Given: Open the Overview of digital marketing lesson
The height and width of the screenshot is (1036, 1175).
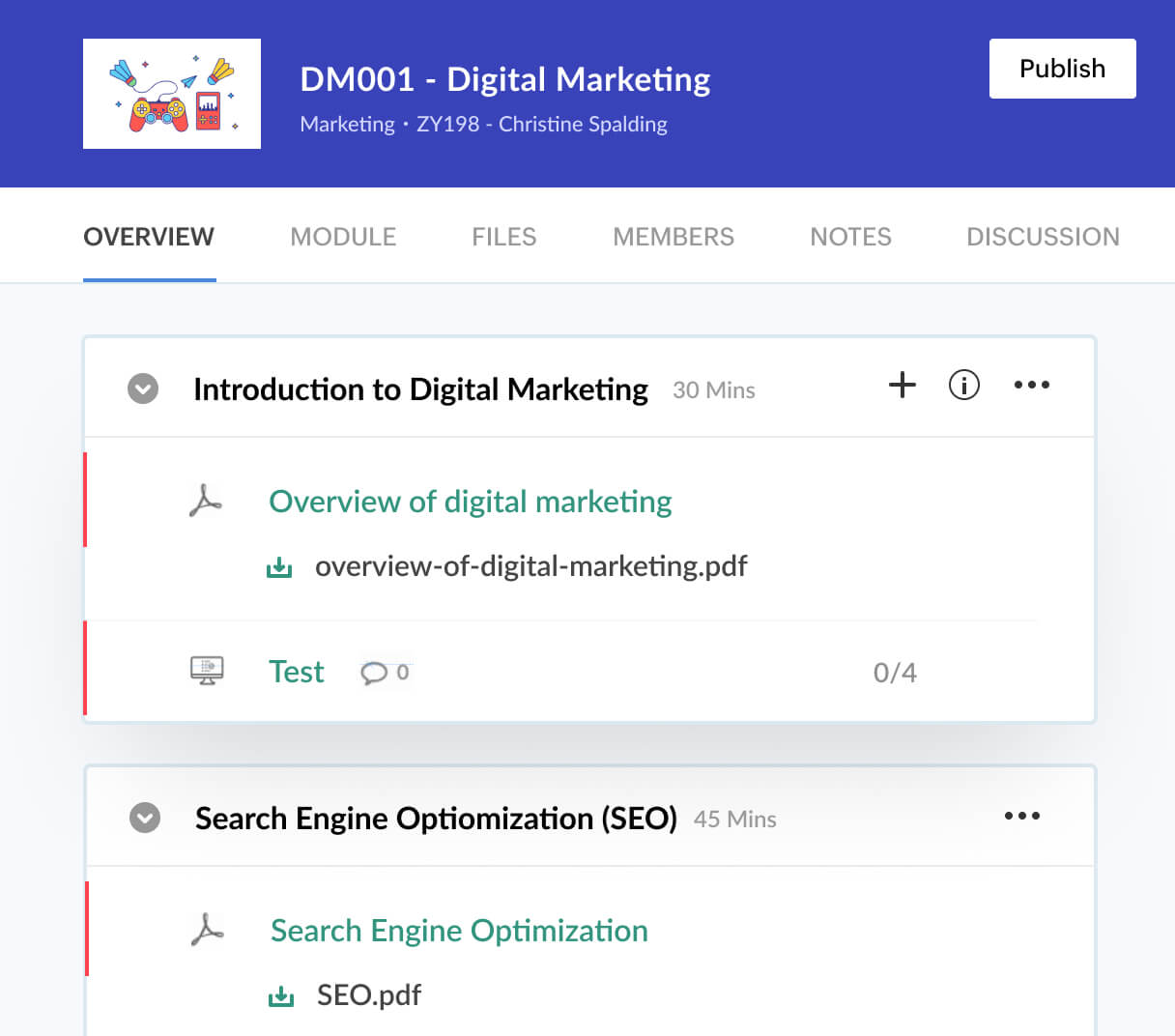Looking at the screenshot, I should (x=470, y=502).
